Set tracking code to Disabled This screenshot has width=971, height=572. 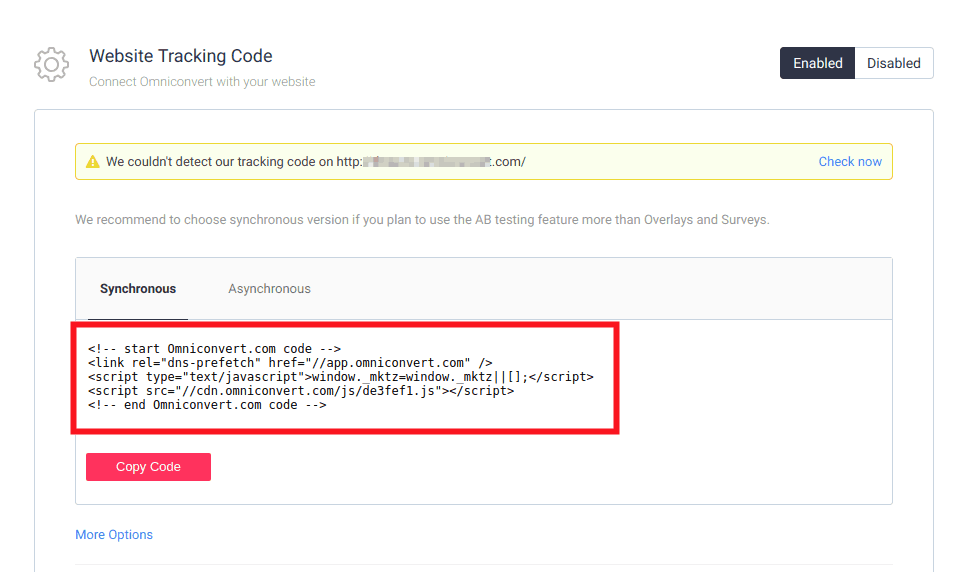(x=894, y=63)
